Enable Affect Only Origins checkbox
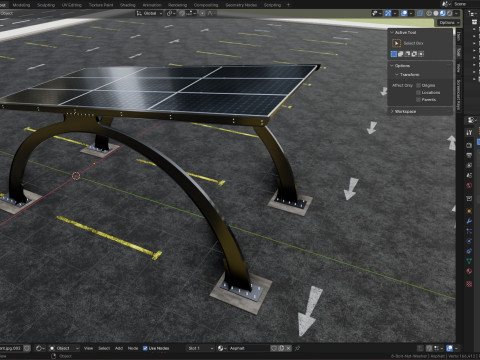 point(418,85)
